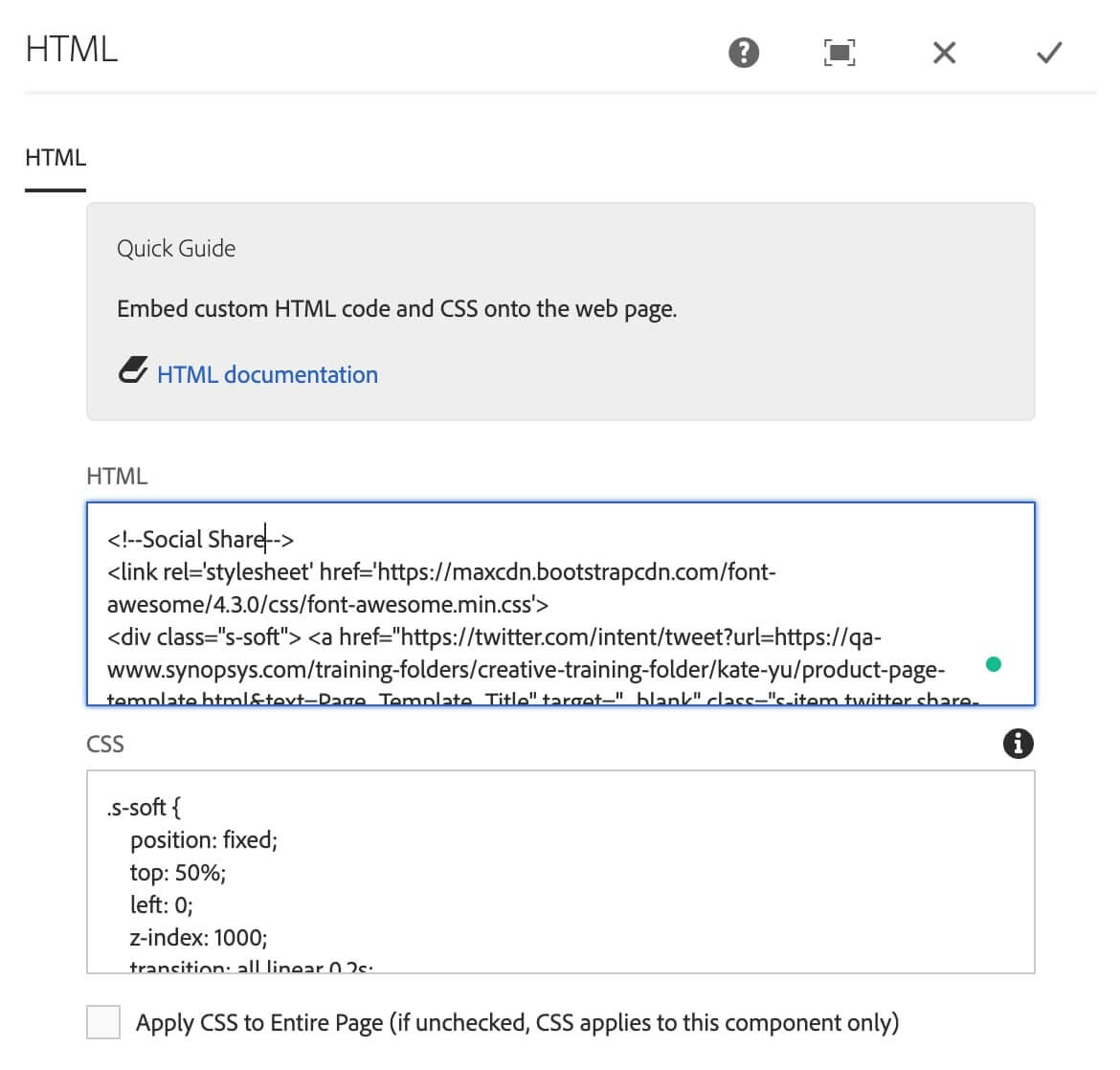Open the help question mark icon
The height and width of the screenshot is (1070, 1120).
pos(744,53)
